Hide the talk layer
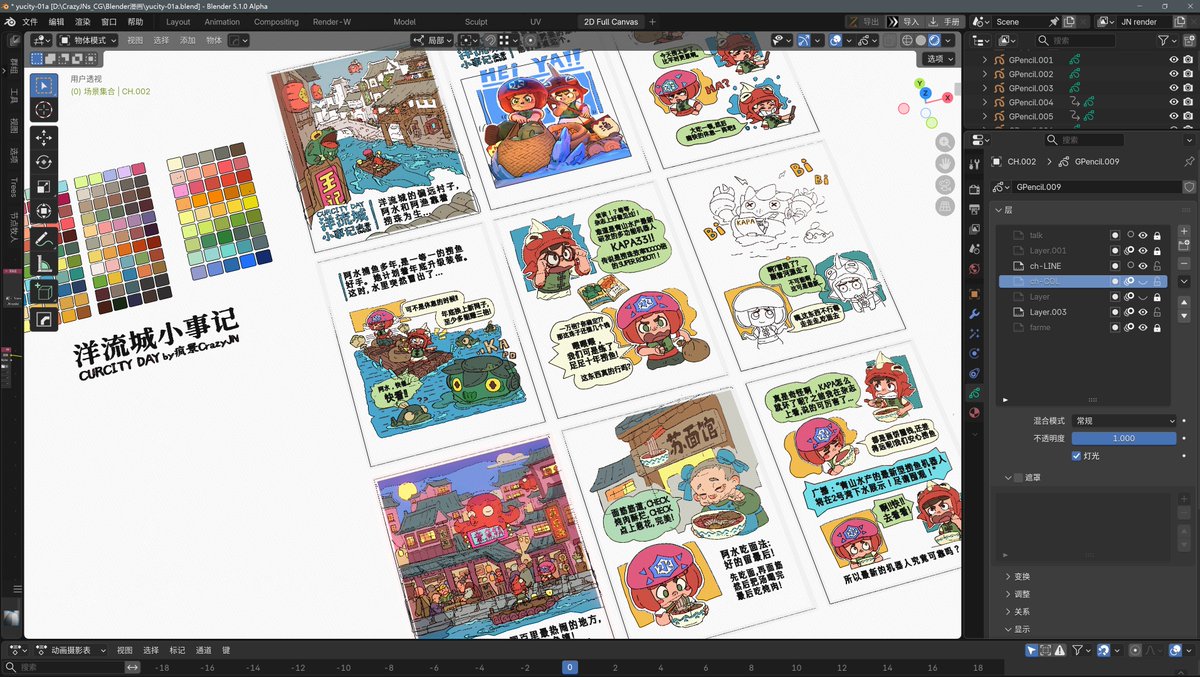Screen dimensions: 1200x677 1142,235
